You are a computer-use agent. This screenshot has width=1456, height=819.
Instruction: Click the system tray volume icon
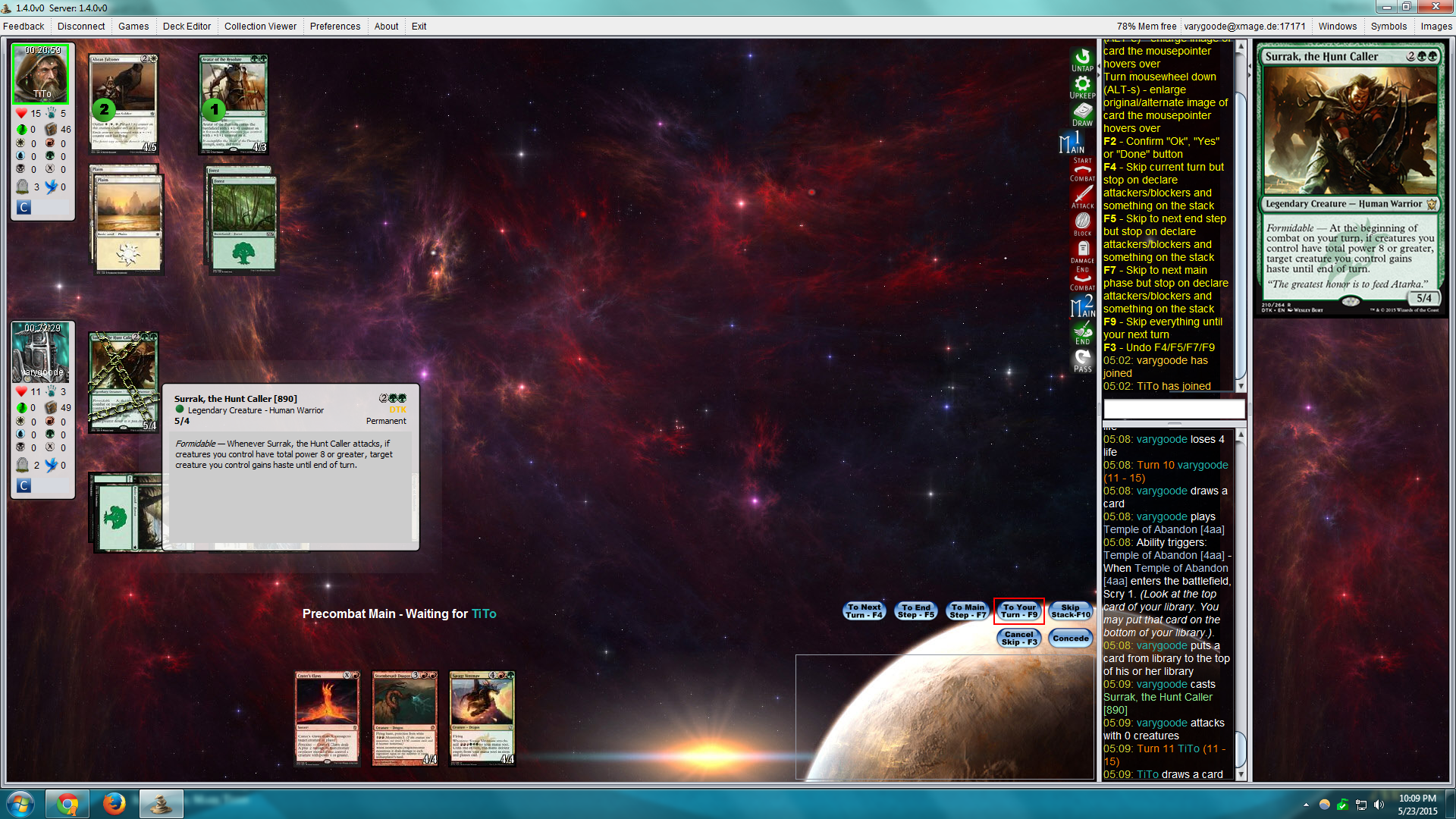point(1379,805)
